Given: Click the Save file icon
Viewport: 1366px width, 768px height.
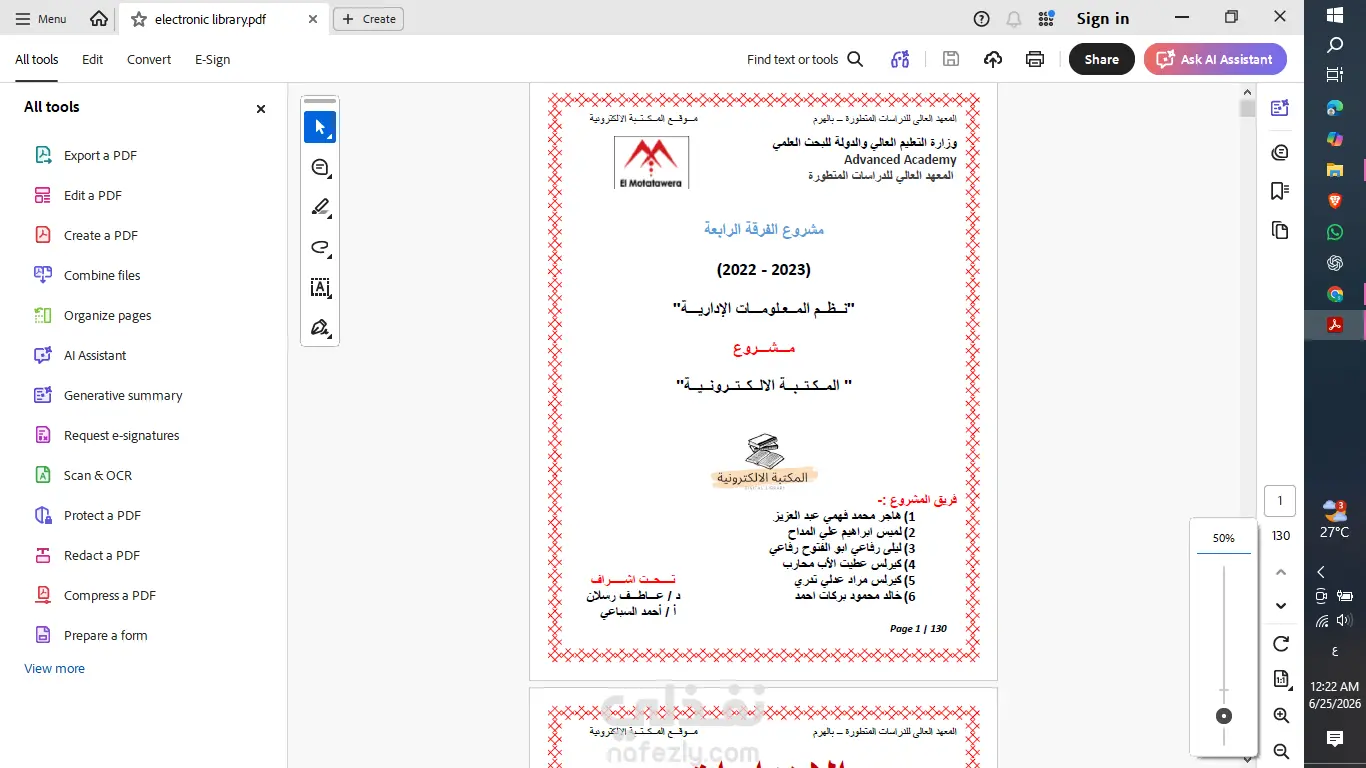Looking at the screenshot, I should tap(951, 59).
